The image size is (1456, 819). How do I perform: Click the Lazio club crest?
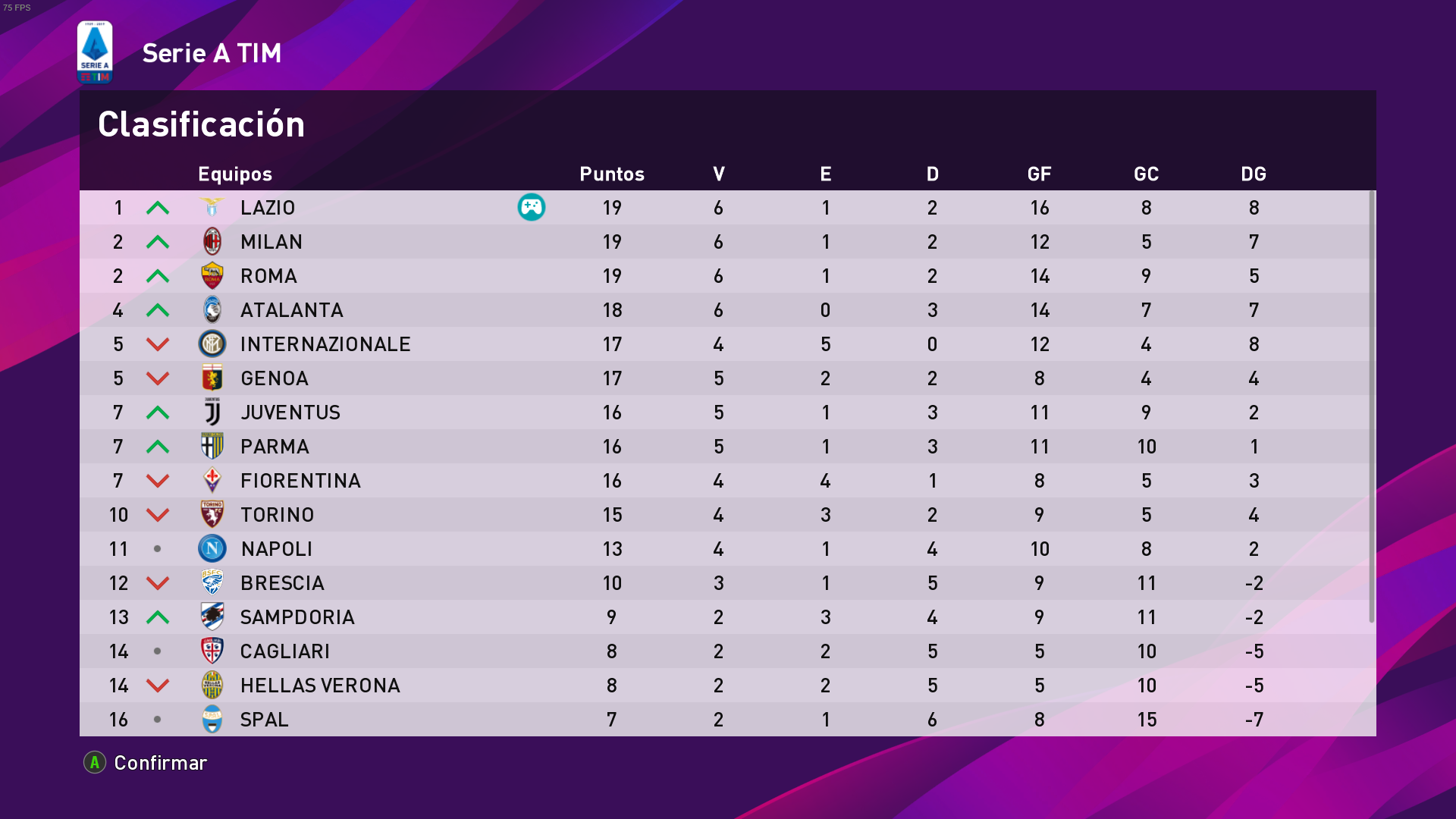click(x=212, y=207)
